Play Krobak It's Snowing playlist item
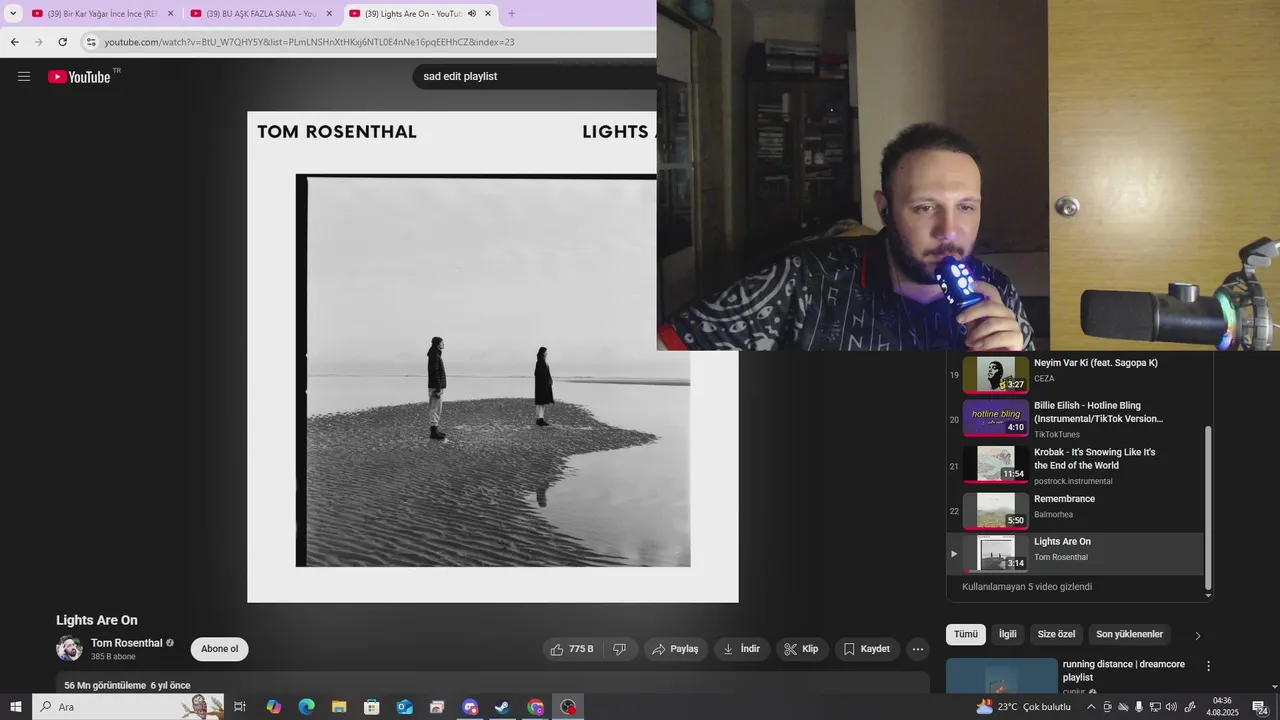 click(1075, 465)
